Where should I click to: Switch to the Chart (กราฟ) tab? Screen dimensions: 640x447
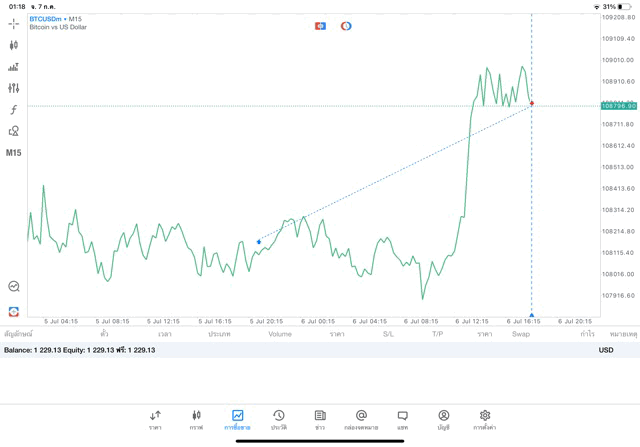click(x=196, y=419)
